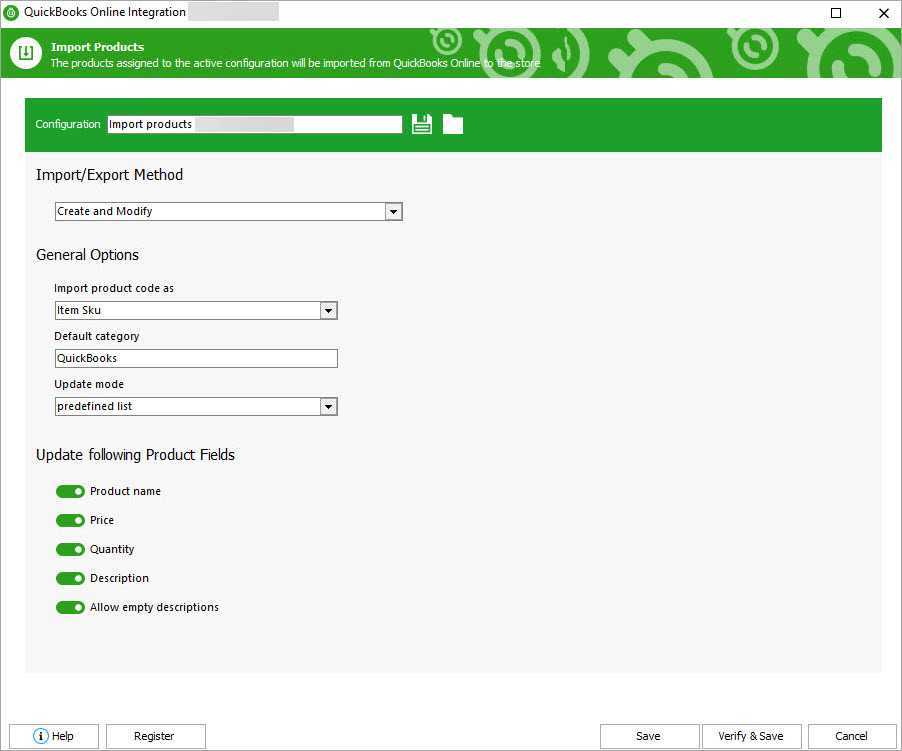Click the Configuration name input field
Screen dimensions: 902x751
coord(254,124)
